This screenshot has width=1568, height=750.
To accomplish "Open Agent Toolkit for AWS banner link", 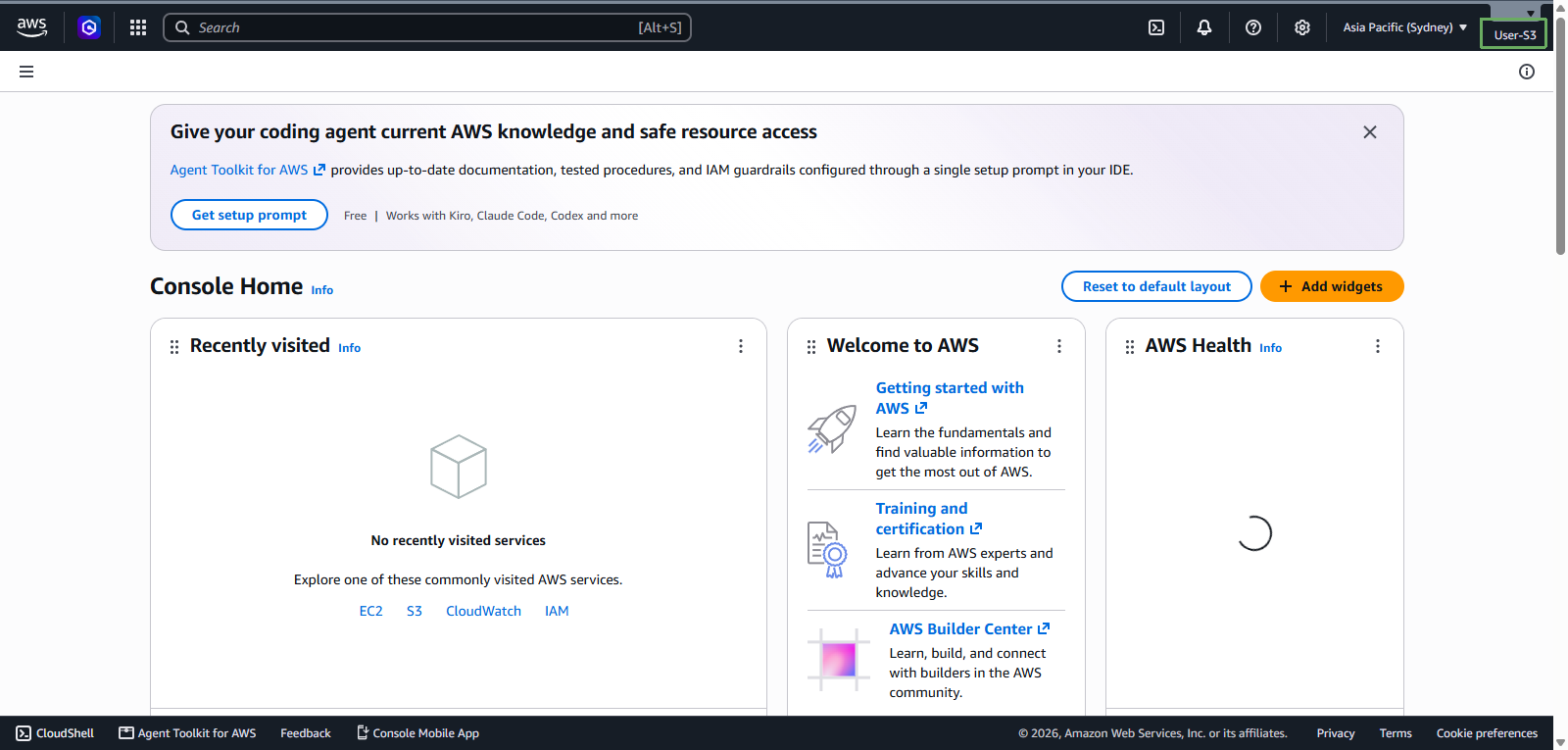I will point(248,170).
